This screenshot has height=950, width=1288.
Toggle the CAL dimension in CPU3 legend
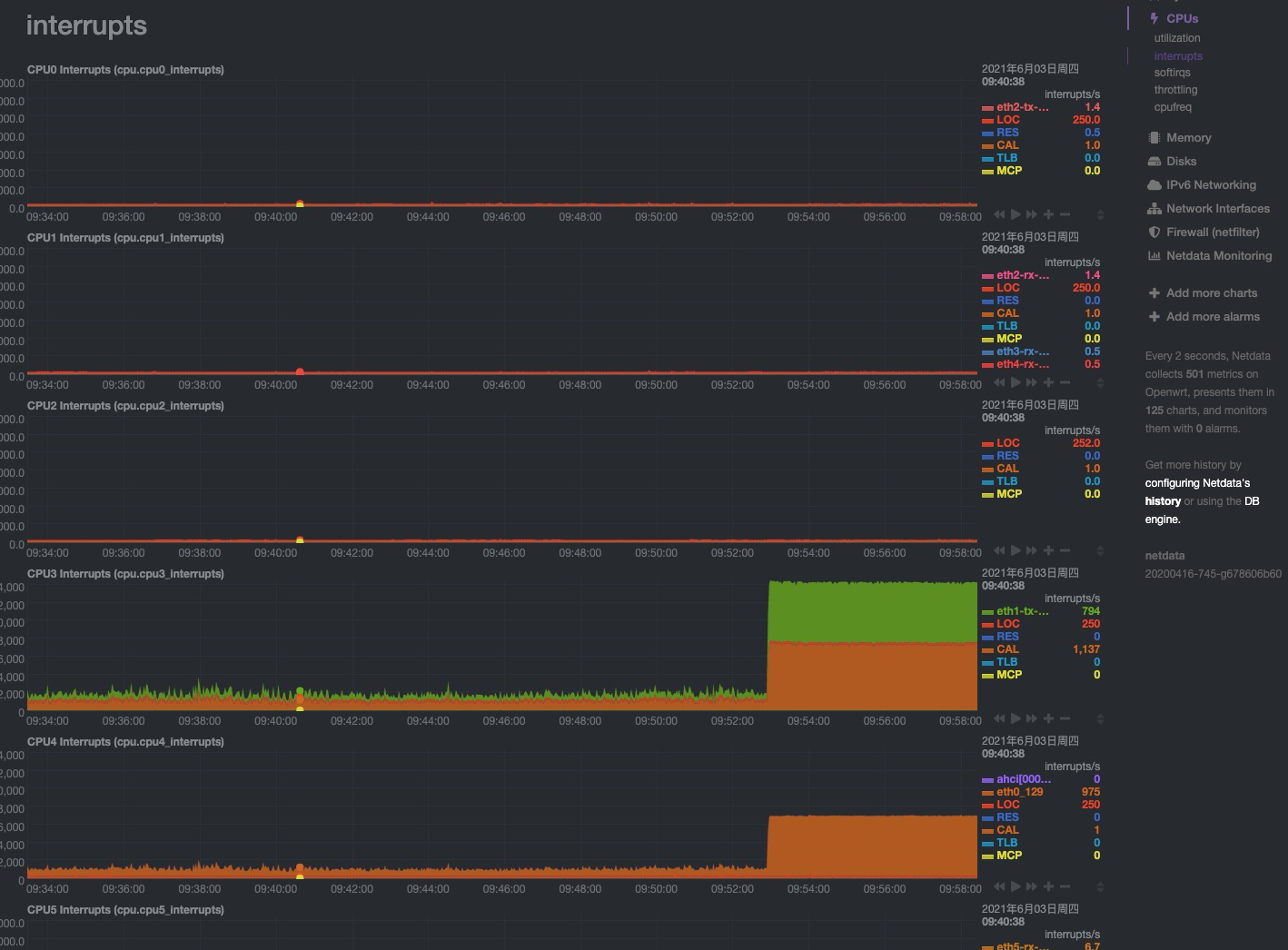[x=1007, y=649]
